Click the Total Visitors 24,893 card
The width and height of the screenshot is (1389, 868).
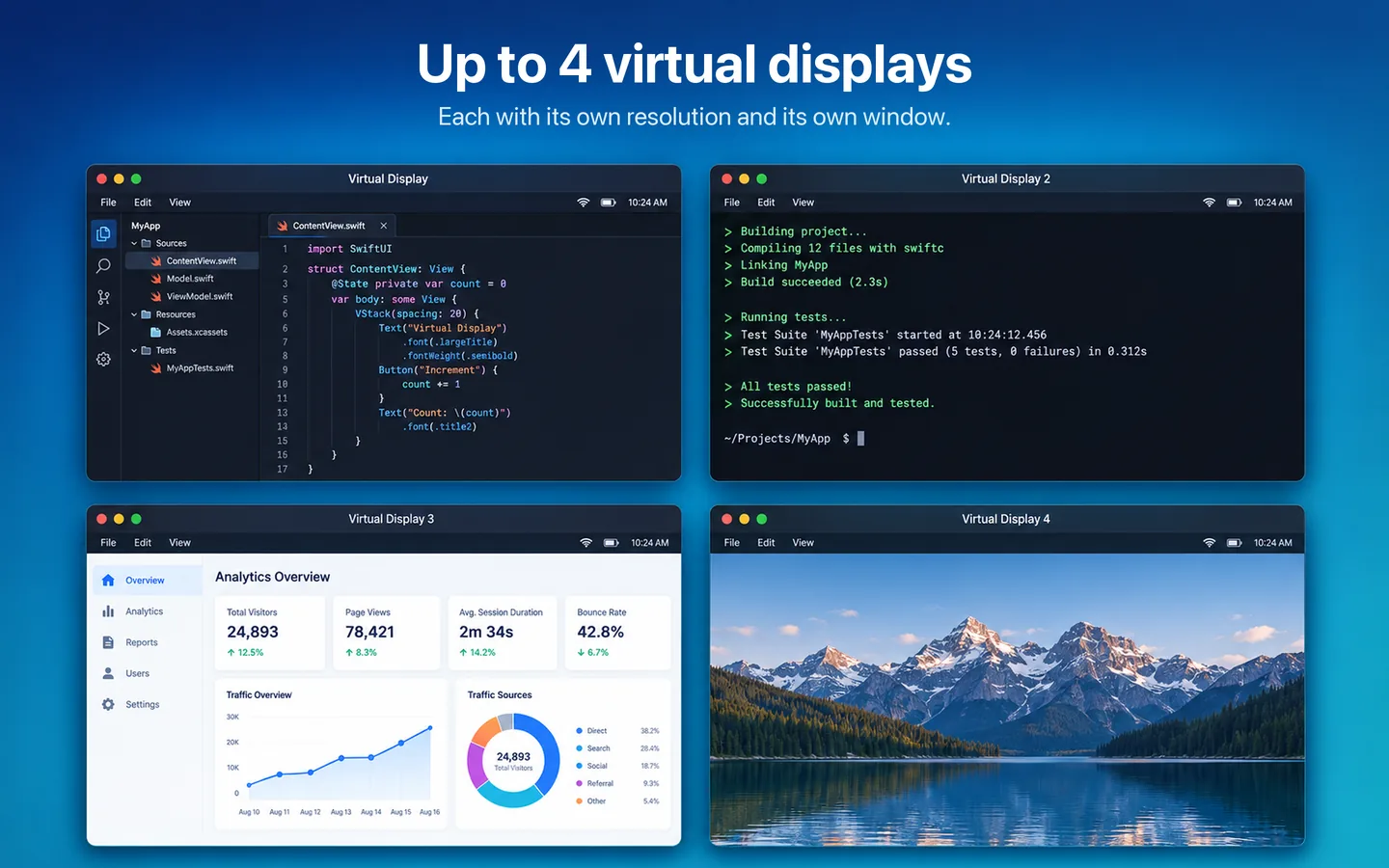pyautogui.click(x=270, y=633)
